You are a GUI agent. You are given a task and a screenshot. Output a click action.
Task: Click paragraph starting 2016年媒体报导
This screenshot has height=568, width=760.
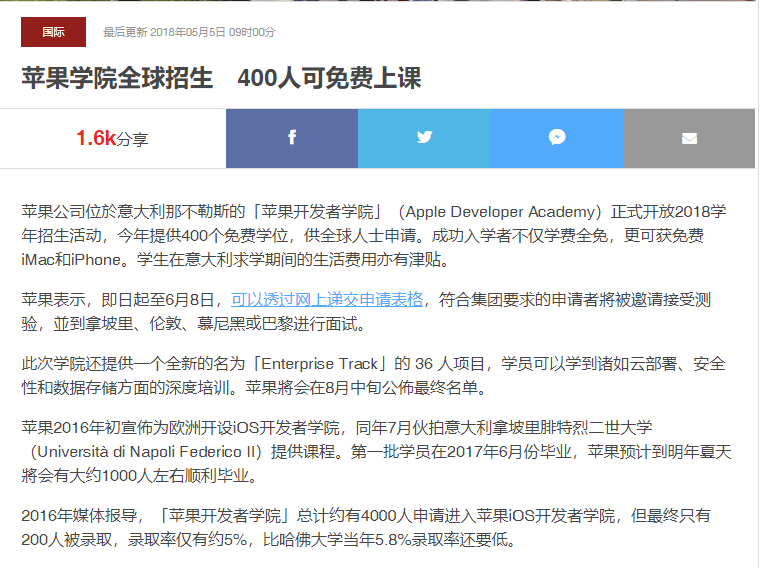pos(366,527)
